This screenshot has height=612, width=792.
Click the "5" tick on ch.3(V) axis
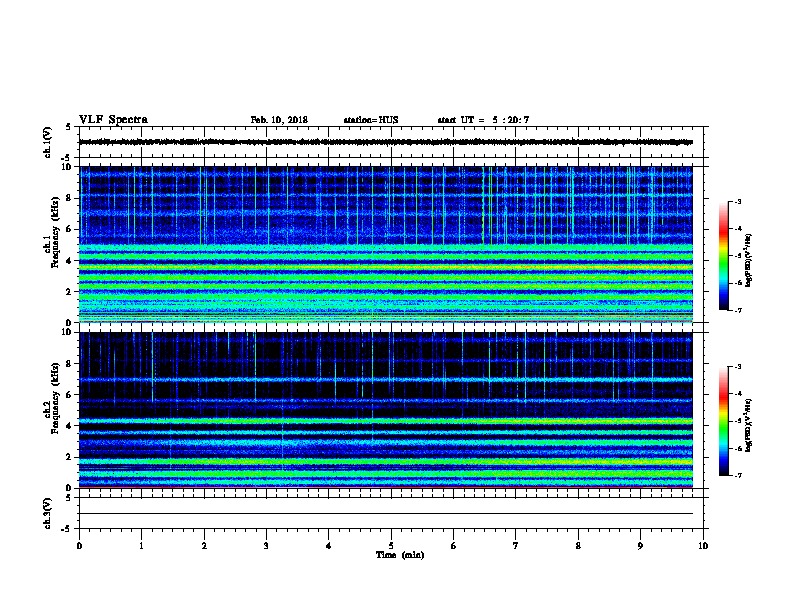pyautogui.click(x=69, y=498)
